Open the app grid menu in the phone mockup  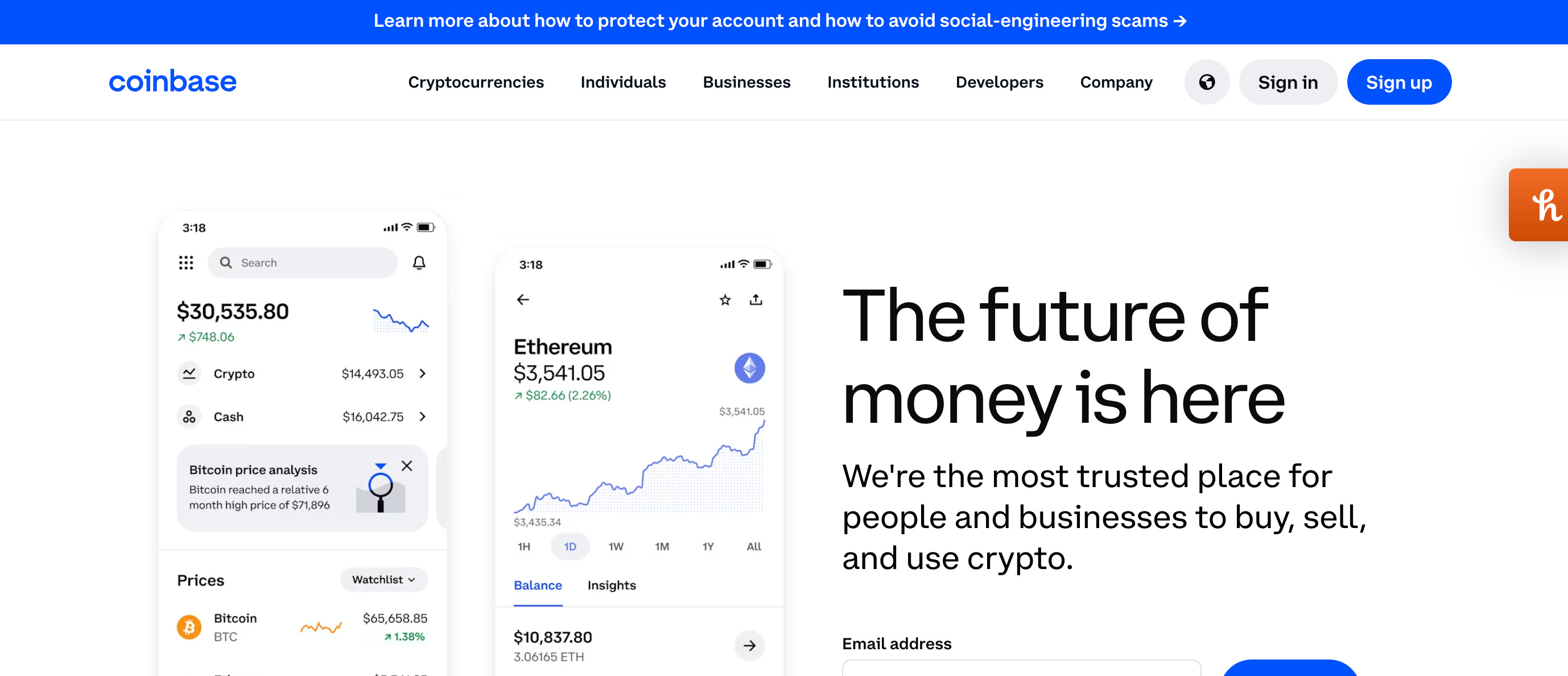coord(186,262)
